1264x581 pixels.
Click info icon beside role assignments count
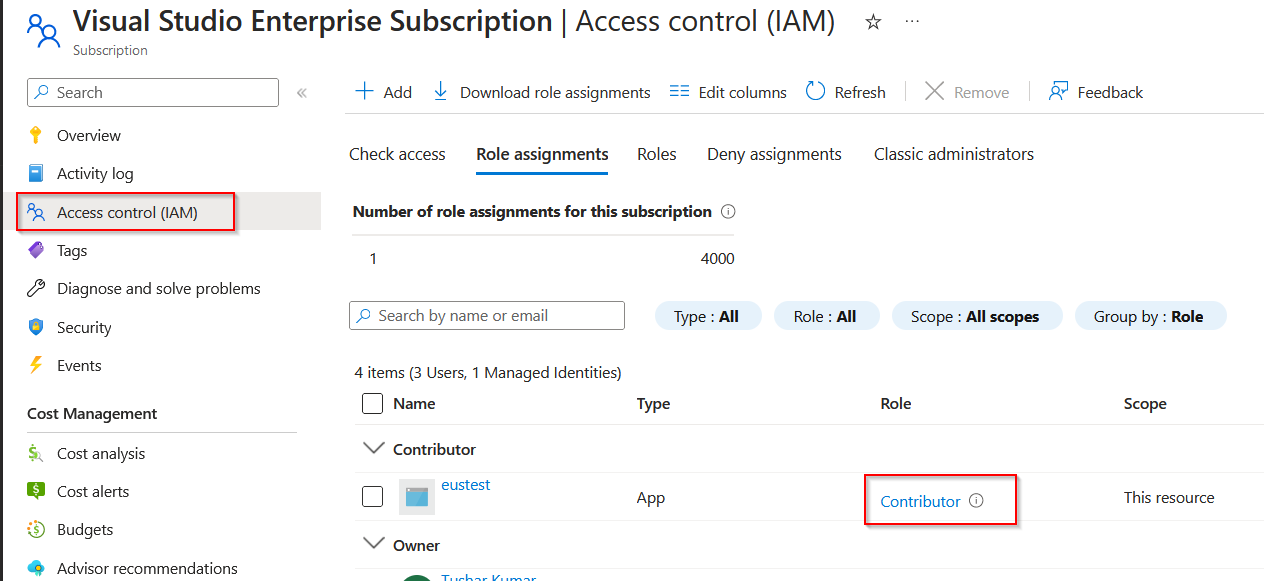[x=728, y=212]
